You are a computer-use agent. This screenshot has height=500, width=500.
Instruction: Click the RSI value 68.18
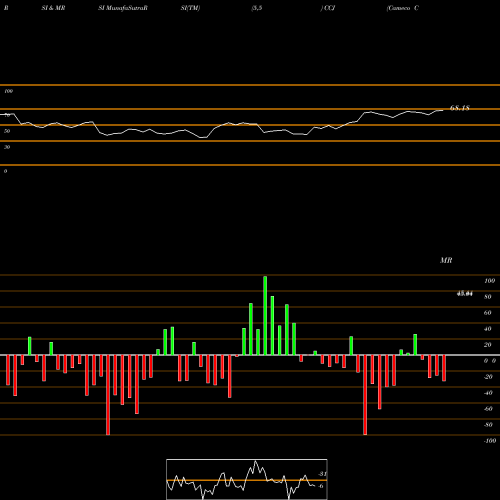coord(460,108)
